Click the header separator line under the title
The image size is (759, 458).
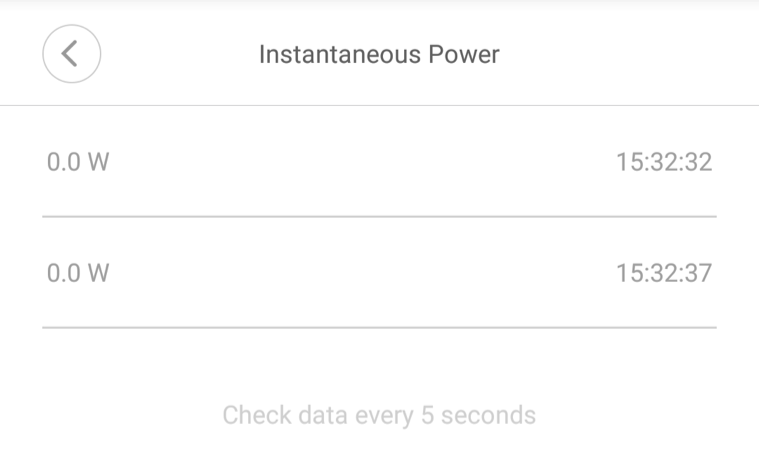pyautogui.click(x=379, y=105)
